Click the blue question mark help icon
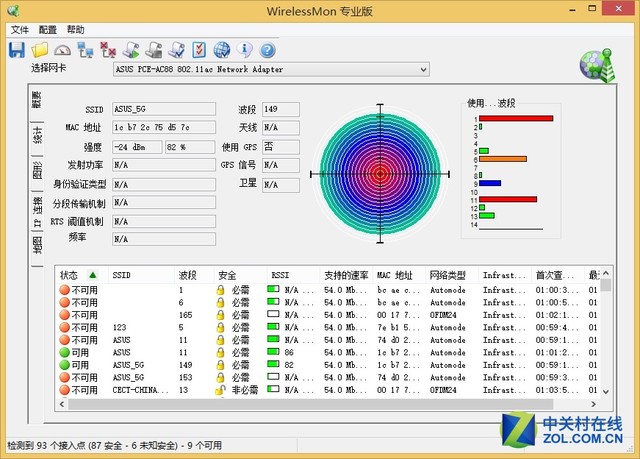This screenshot has height=459, width=640. tap(267, 50)
